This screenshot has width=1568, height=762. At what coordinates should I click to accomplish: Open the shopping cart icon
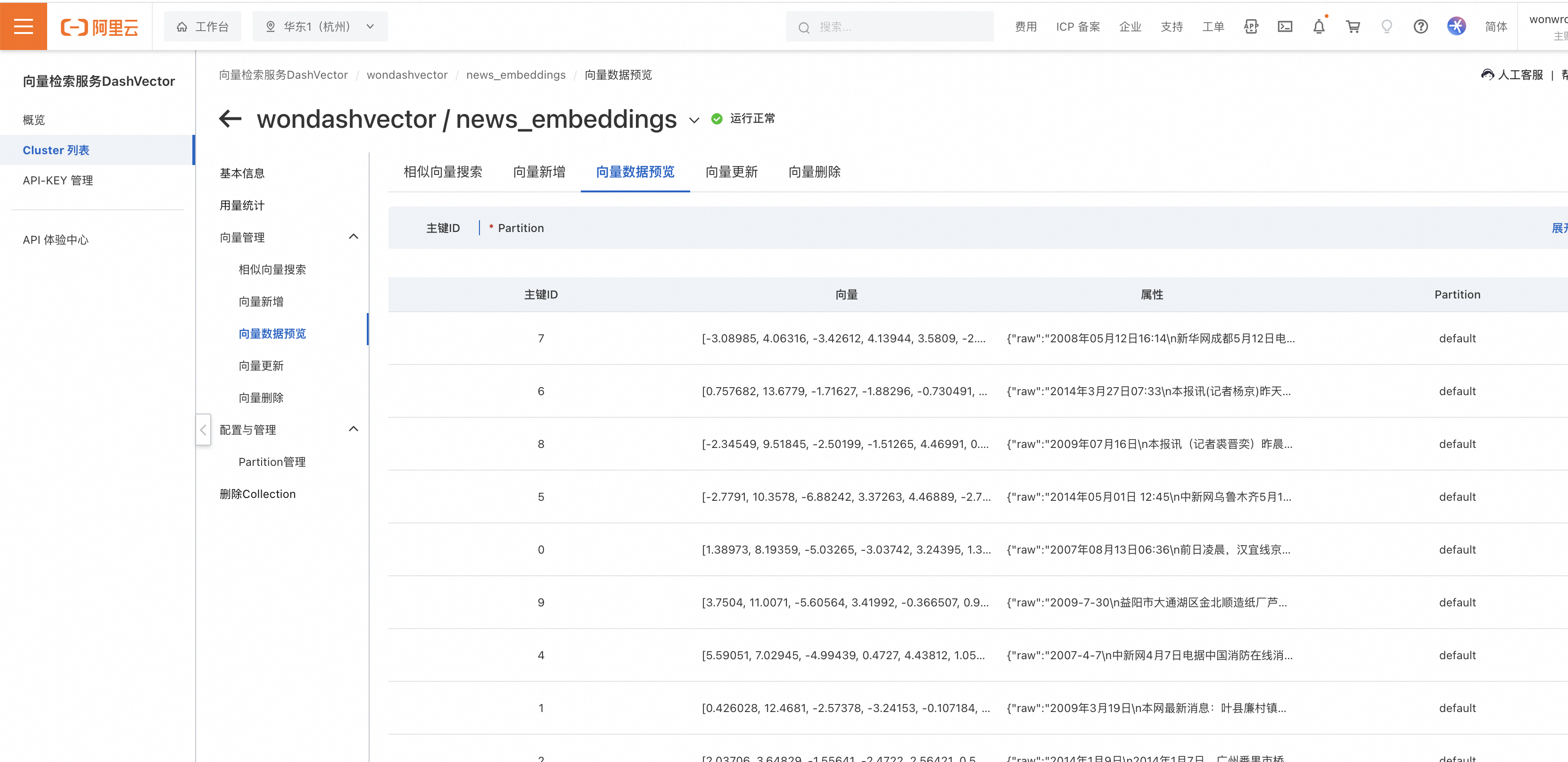click(x=1353, y=26)
